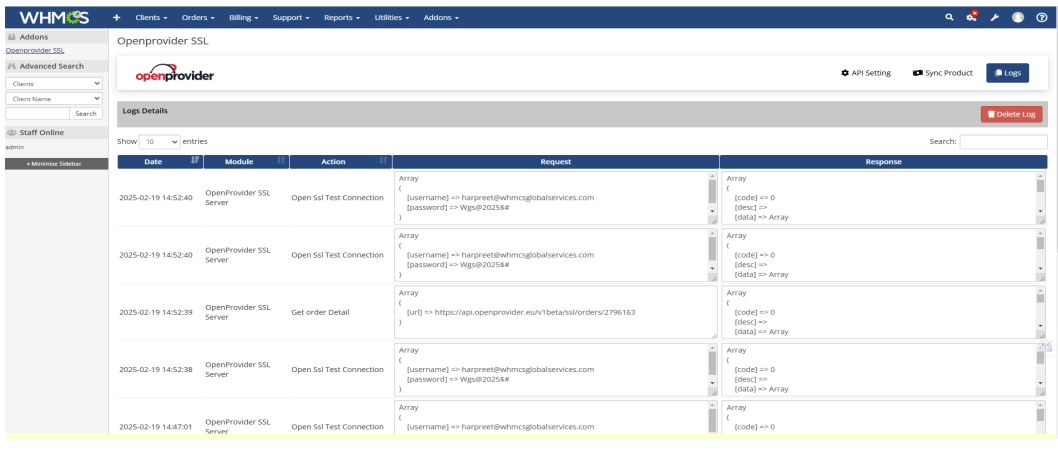The width and height of the screenshot is (1058, 466).
Task: Select the Logs tab button
Action: [1007, 73]
